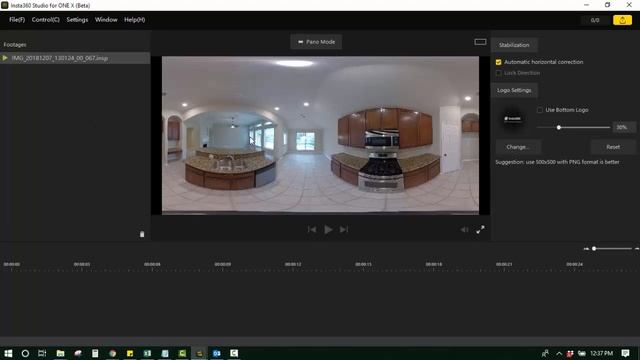Switch the Pano Mode view button

[x=316, y=42]
